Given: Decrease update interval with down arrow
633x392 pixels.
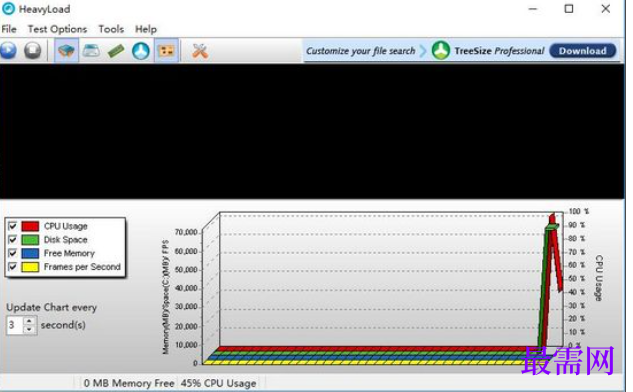Looking at the screenshot, I should pos(29,329).
